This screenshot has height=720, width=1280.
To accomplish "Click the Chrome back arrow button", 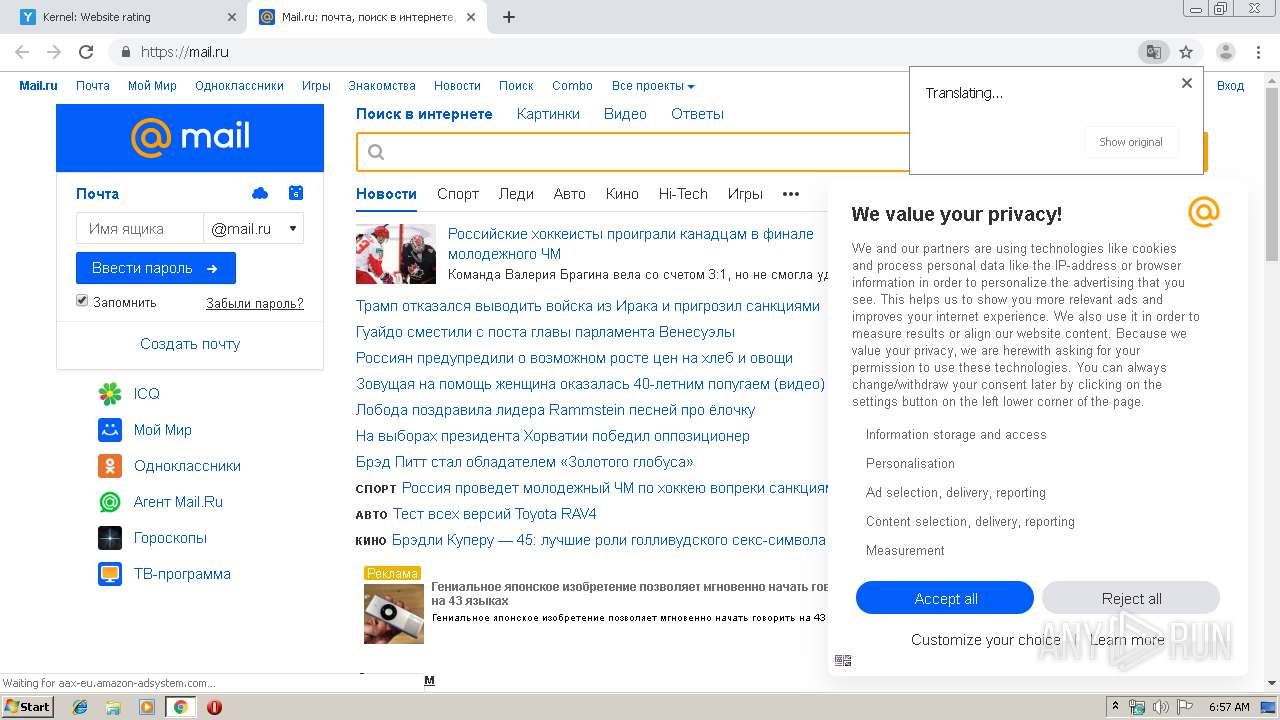I will [x=22, y=52].
